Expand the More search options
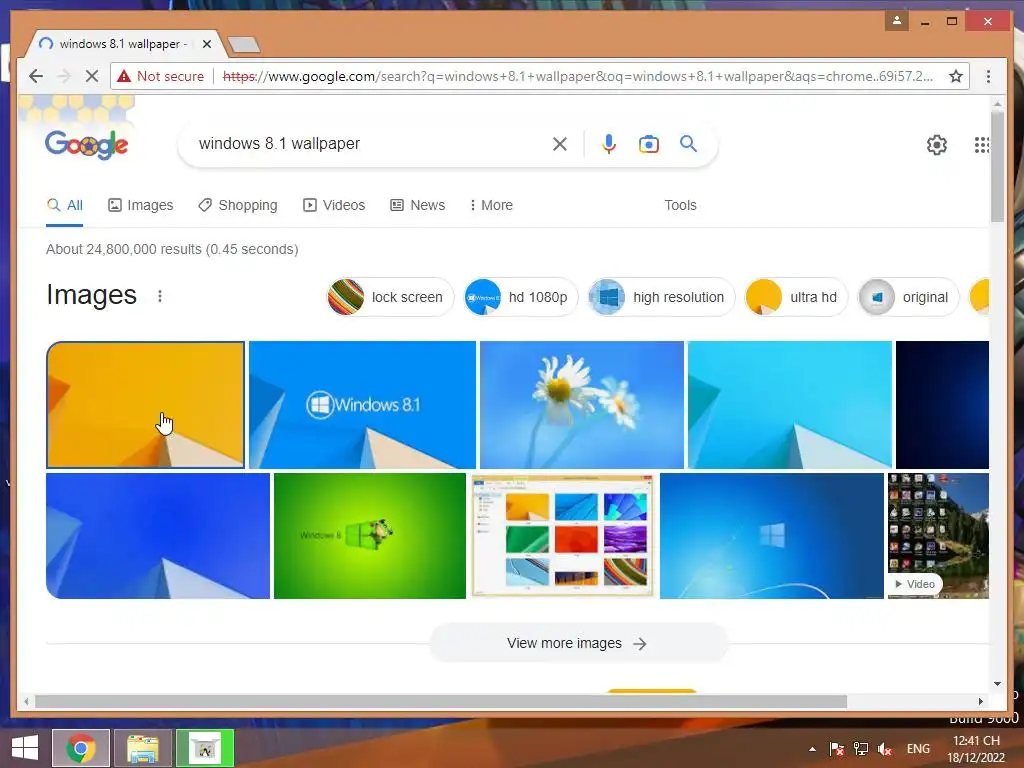The width and height of the screenshot is (1024, 768). [491, 205]
